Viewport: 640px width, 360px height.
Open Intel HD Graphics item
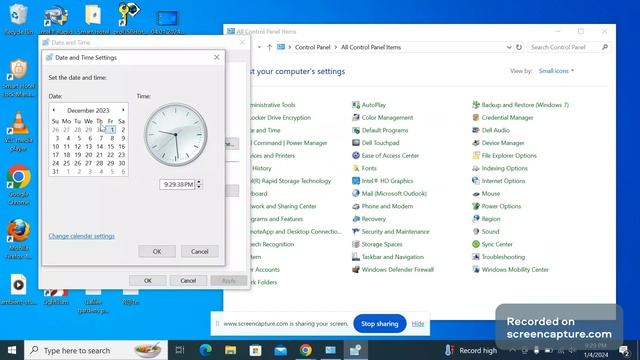point(383,181)
